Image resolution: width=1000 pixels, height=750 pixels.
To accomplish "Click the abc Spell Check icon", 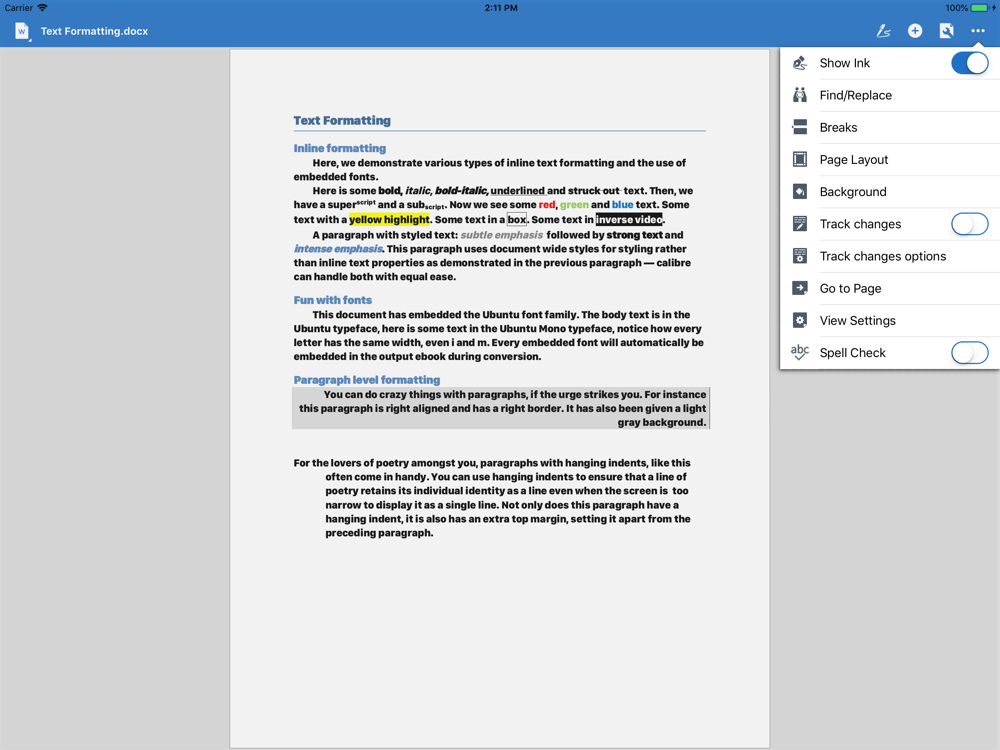I will pos(800,353).
